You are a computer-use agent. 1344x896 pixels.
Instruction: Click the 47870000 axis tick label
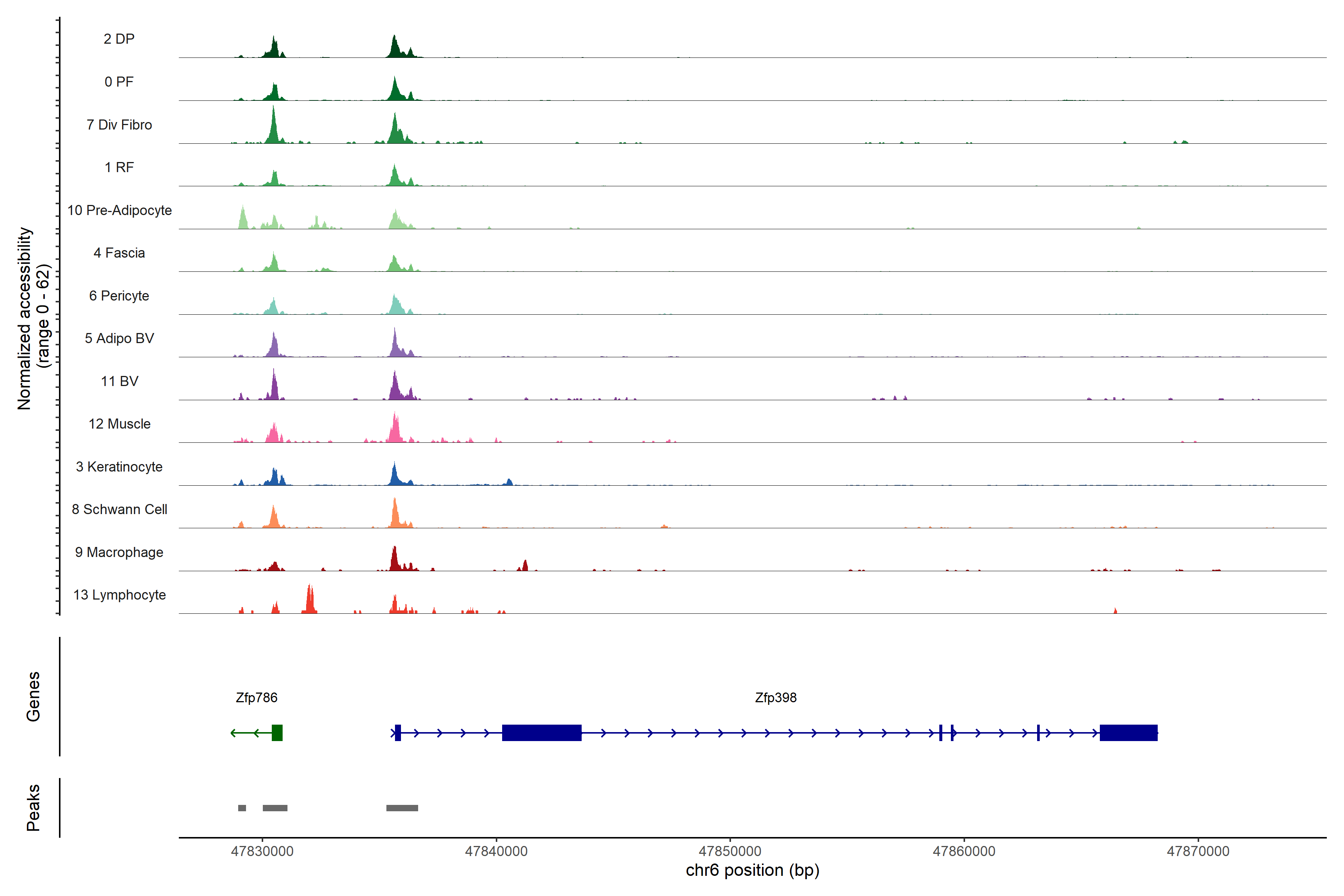click(x=1198, y=851)
